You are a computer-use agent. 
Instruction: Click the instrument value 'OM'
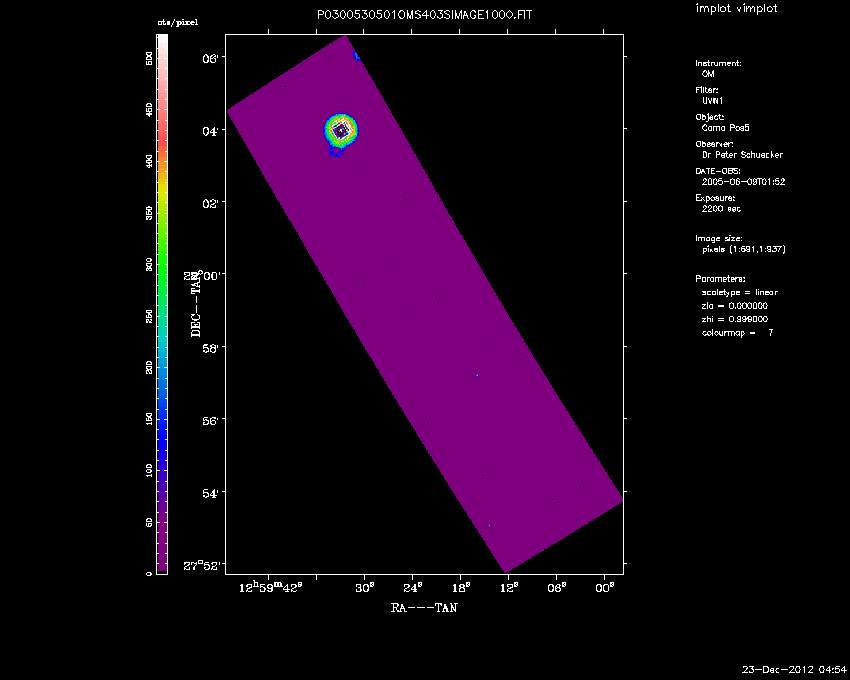click(x=708, y=74)
